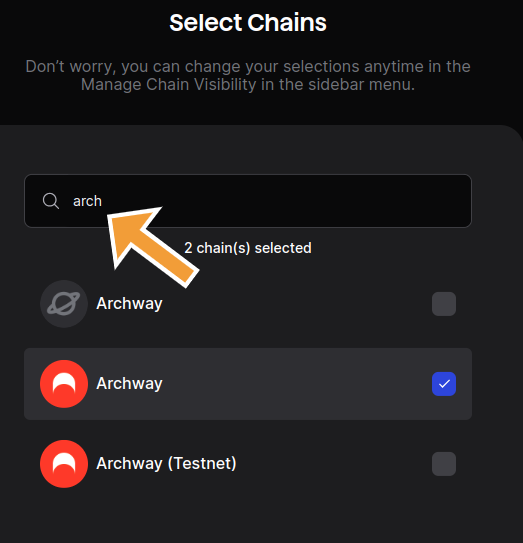Uncheck the selected Archway chain checkbox
The width and height of the screenshot is (523, 543).
click(444, 384)
